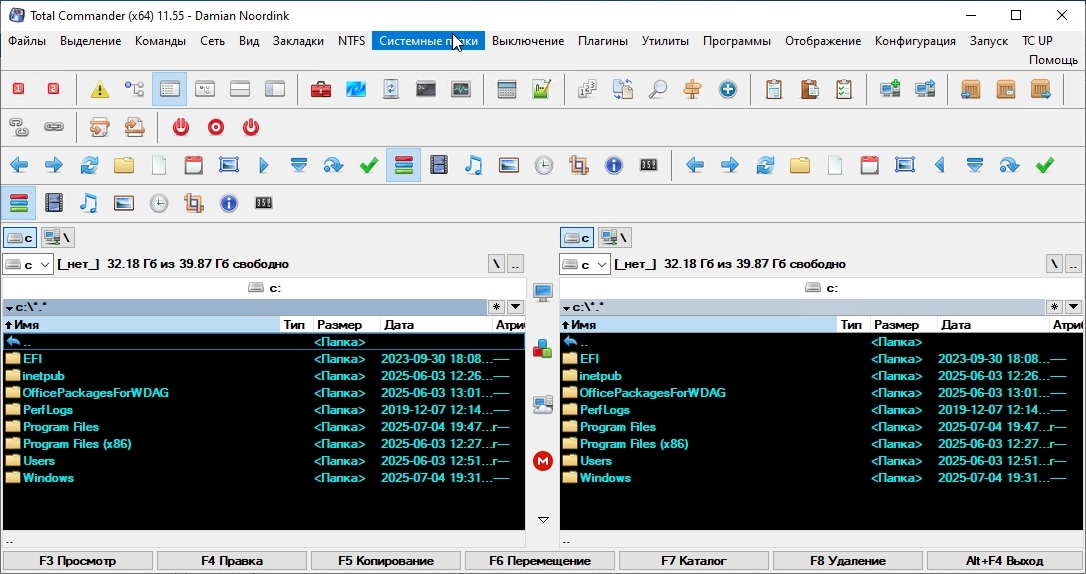The width and height of the screenshot is (1086, 574).
Task: Click the two documents sync icon
Action: 623,89
